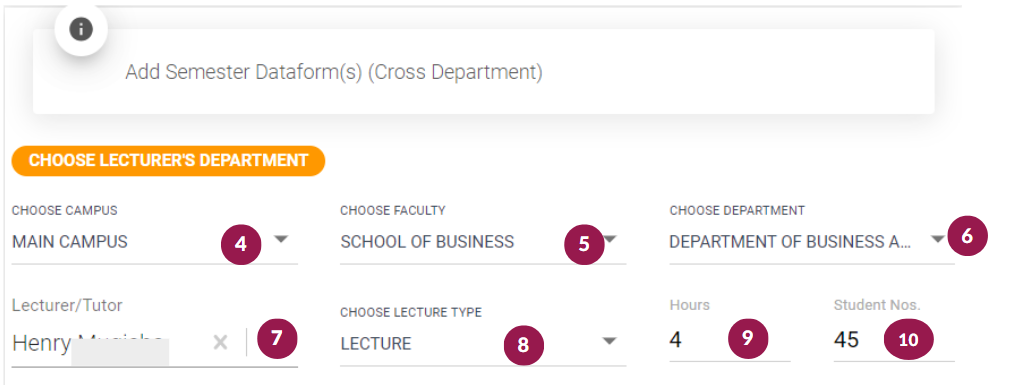Expand the Choose Department dropdown arrow
The image size is (1012, 385).
click(938, 239)
